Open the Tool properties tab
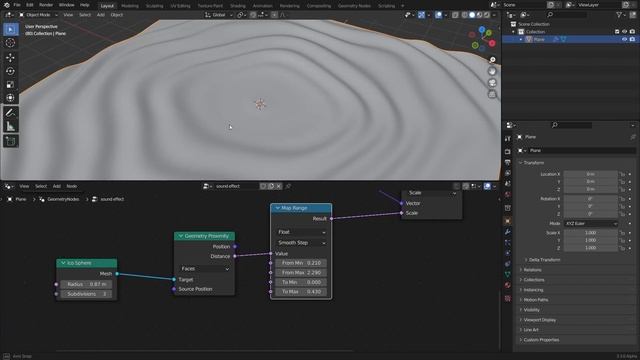640x360 pixels. (x=508, y=139)
